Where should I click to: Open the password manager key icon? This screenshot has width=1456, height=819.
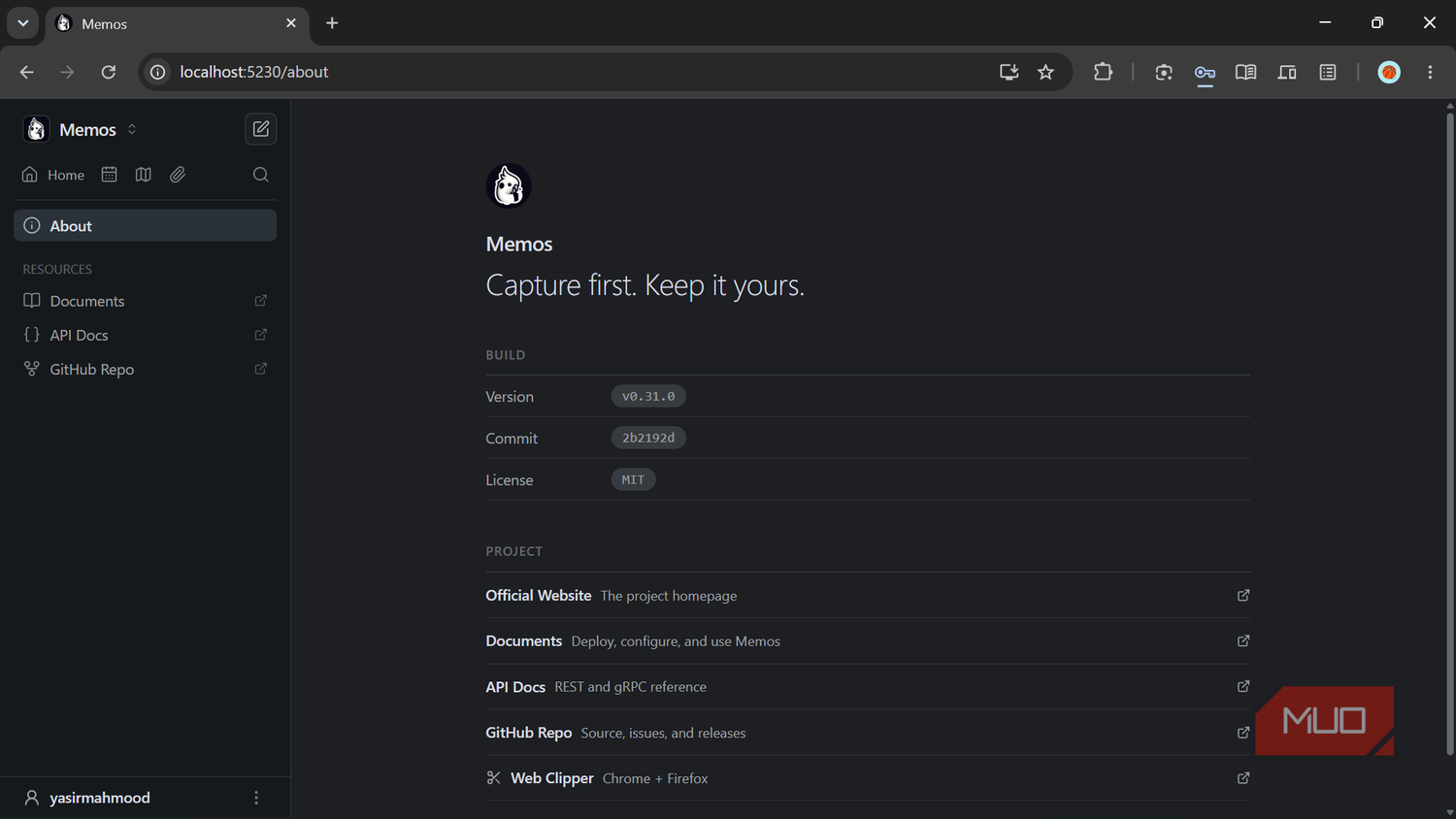1205,72
